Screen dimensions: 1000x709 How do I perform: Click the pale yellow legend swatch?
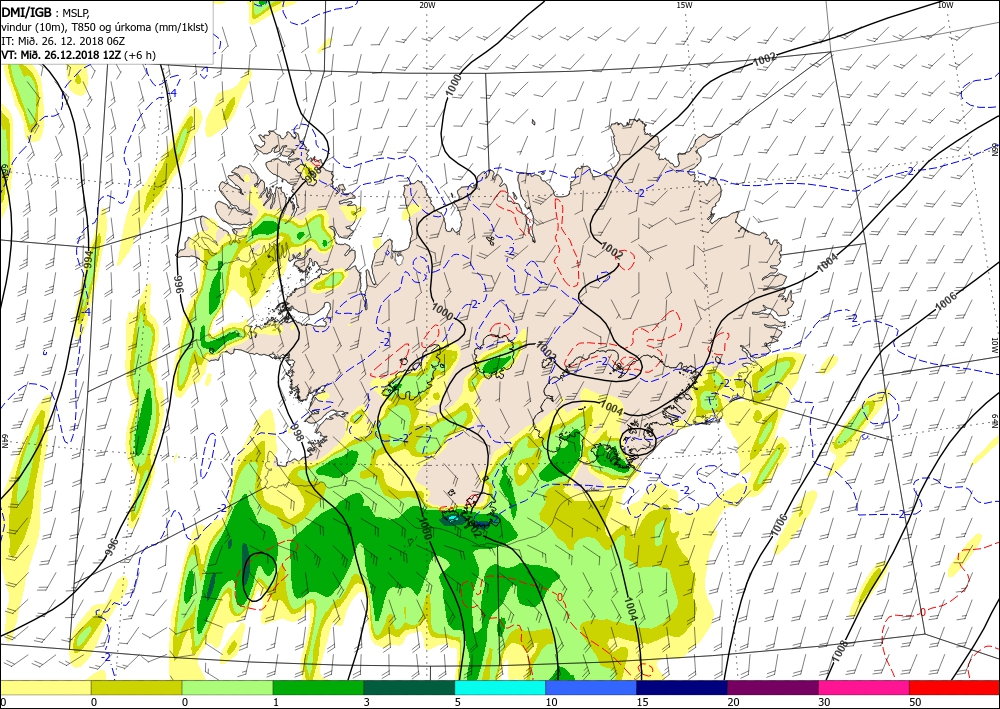tap(45, 687)
